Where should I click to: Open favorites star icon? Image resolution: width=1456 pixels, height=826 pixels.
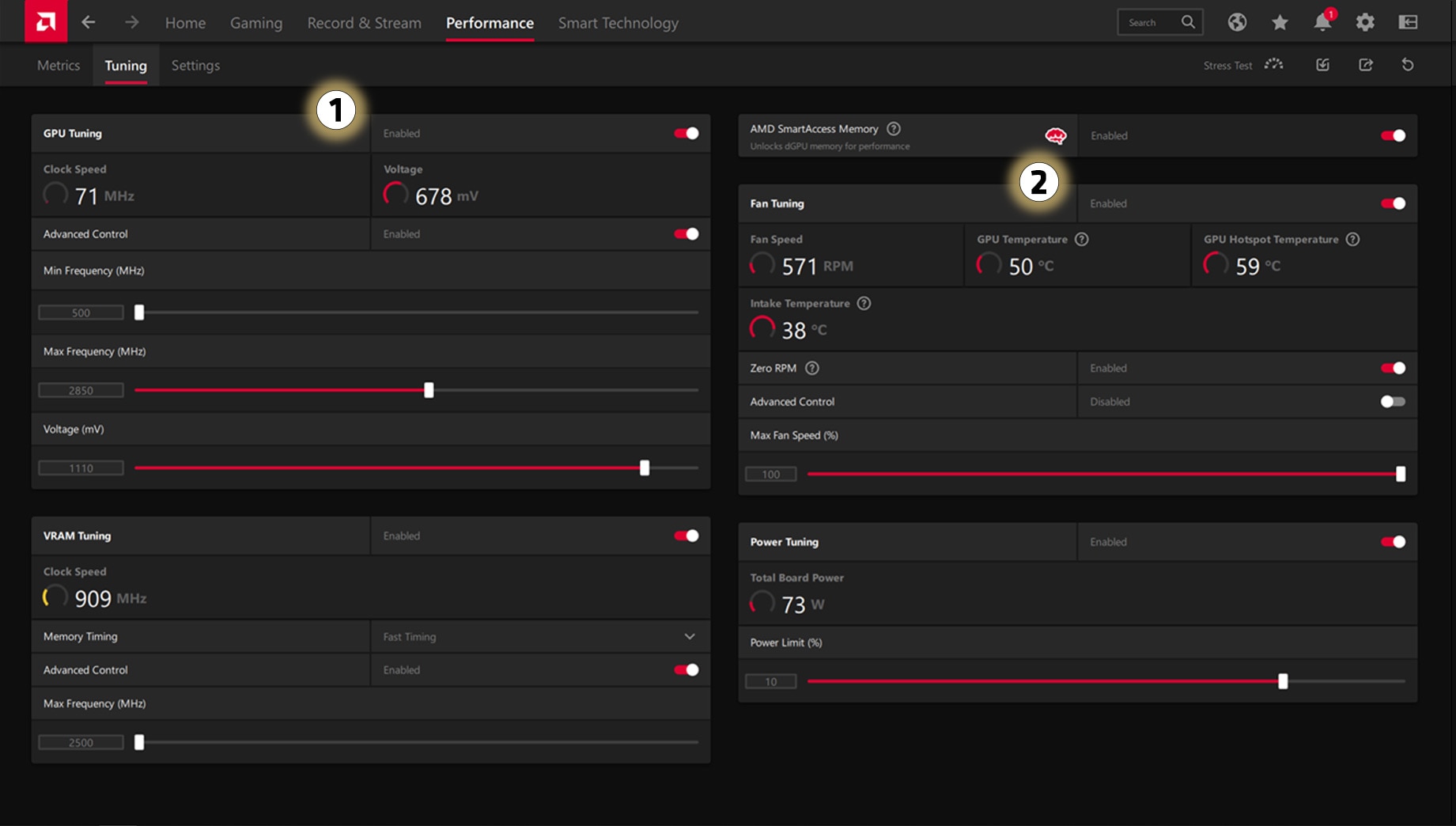pyautogui.click(x=1280, y=22)
